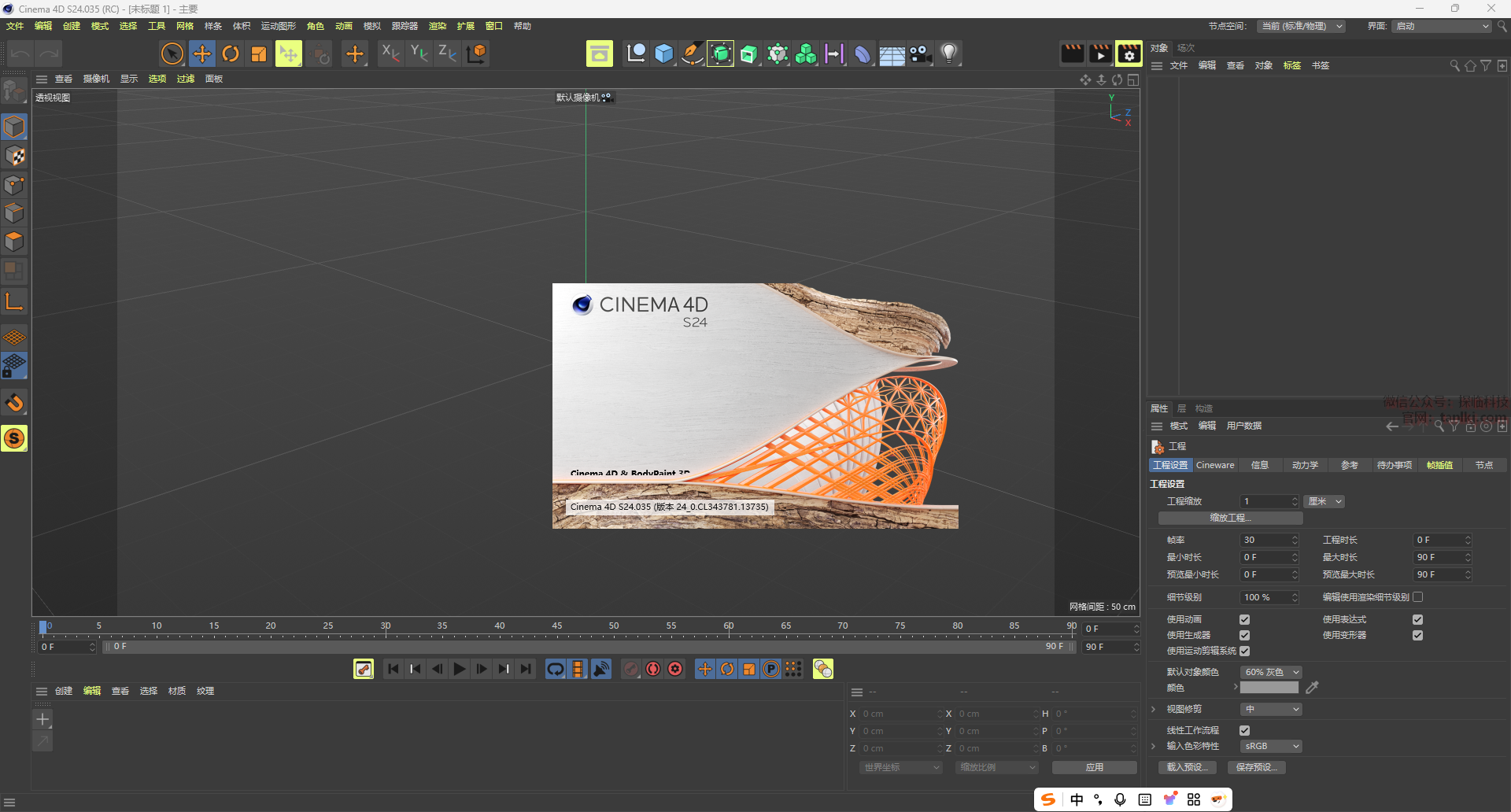Click the Light object icon
Viewport: 1511px width, 812px height.
tap(949, 54)
